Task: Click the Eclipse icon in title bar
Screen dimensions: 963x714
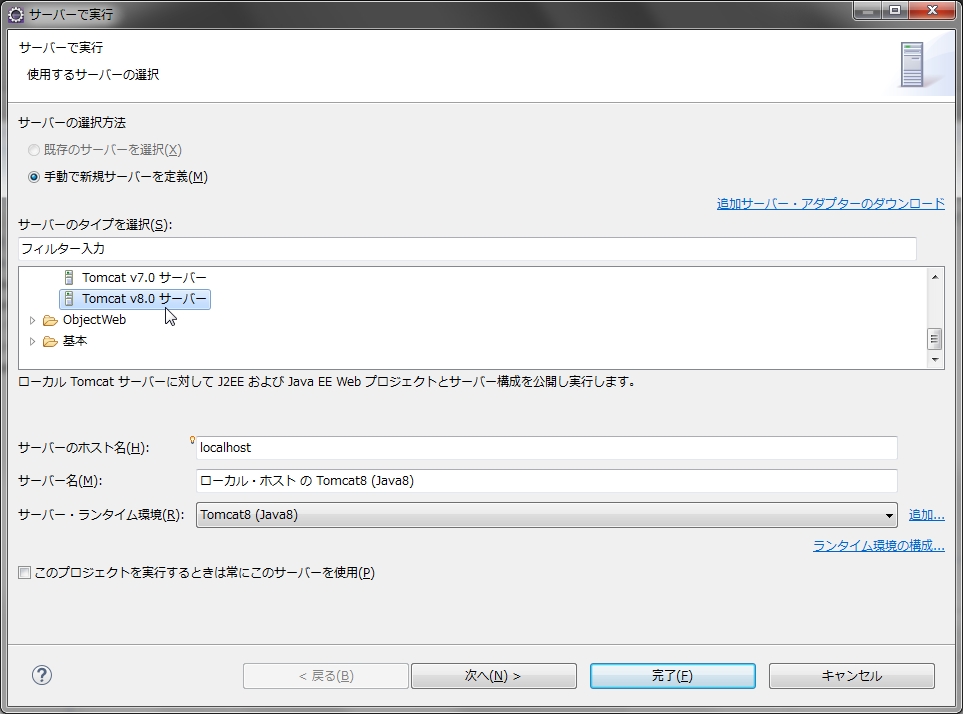Action: coord(16,14)
